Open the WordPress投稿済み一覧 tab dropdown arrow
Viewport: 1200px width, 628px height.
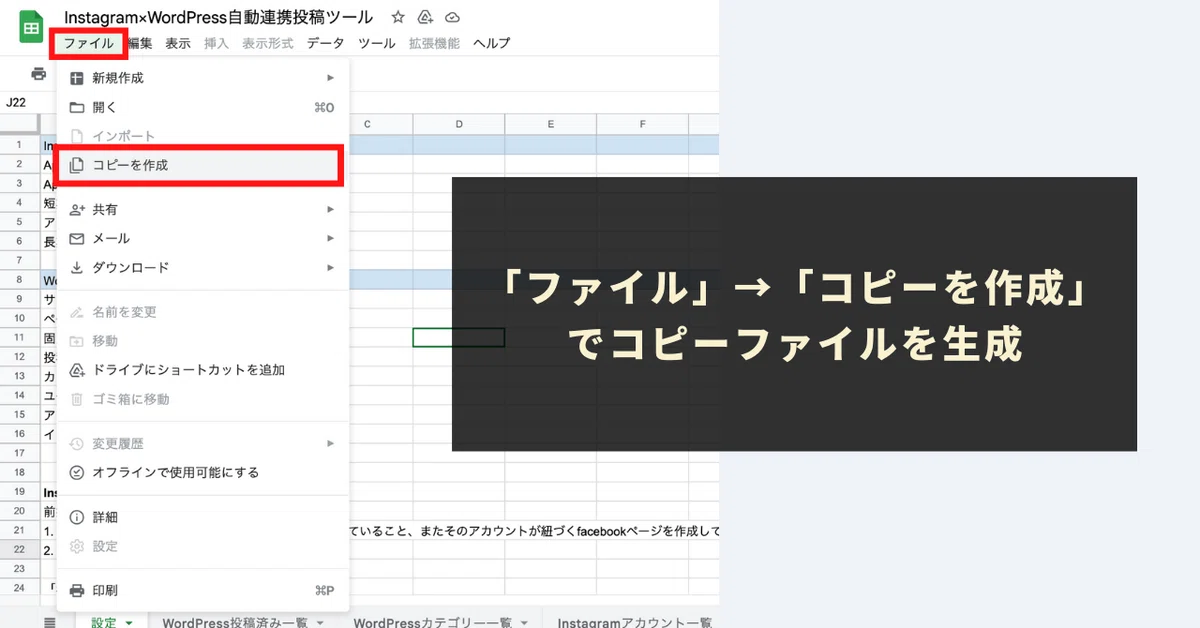click(x=320, y=623)
